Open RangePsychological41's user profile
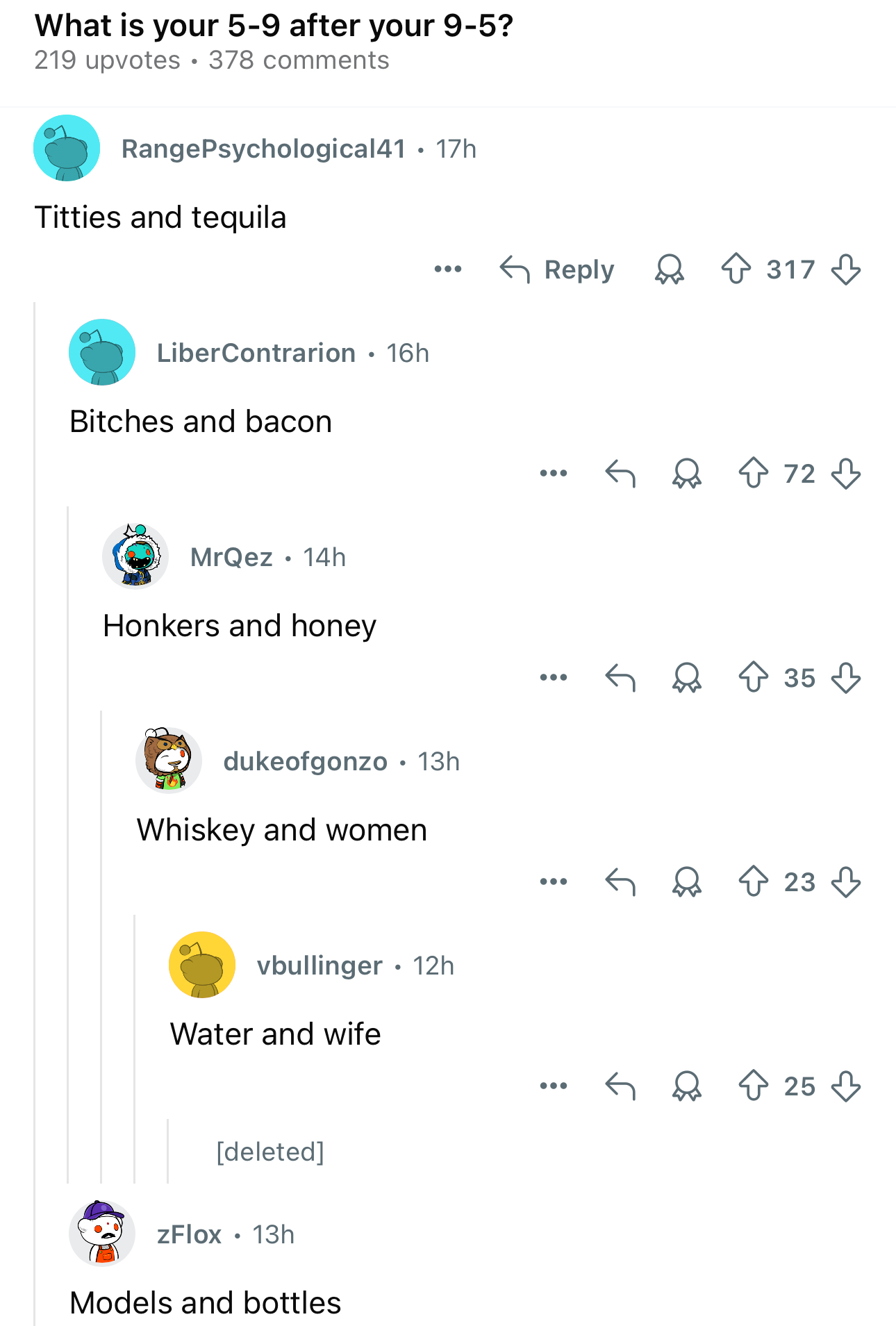The image size is (896, 1326). (x=263, y=149)
